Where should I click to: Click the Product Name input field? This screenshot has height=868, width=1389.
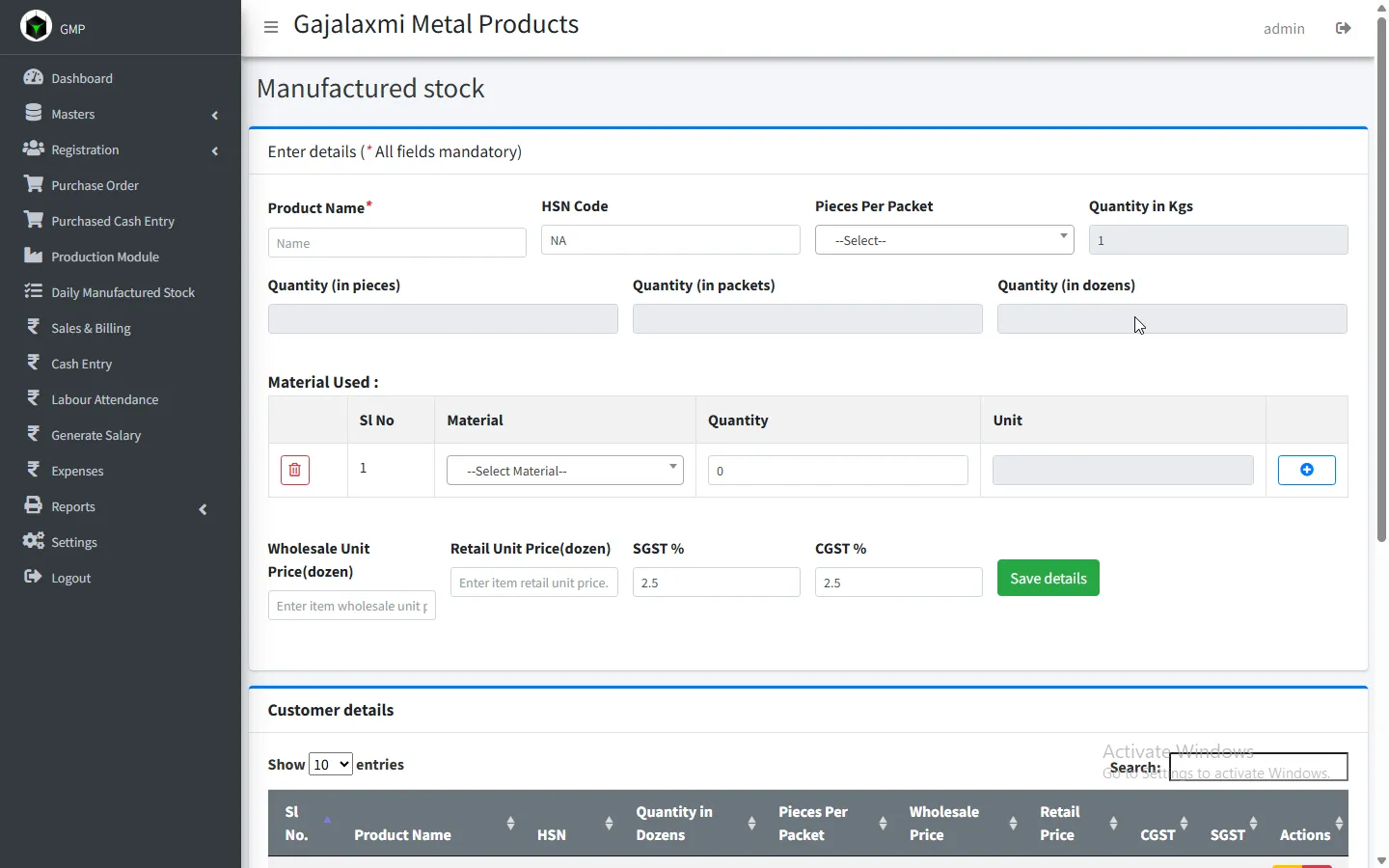click(x=396, y=243)
